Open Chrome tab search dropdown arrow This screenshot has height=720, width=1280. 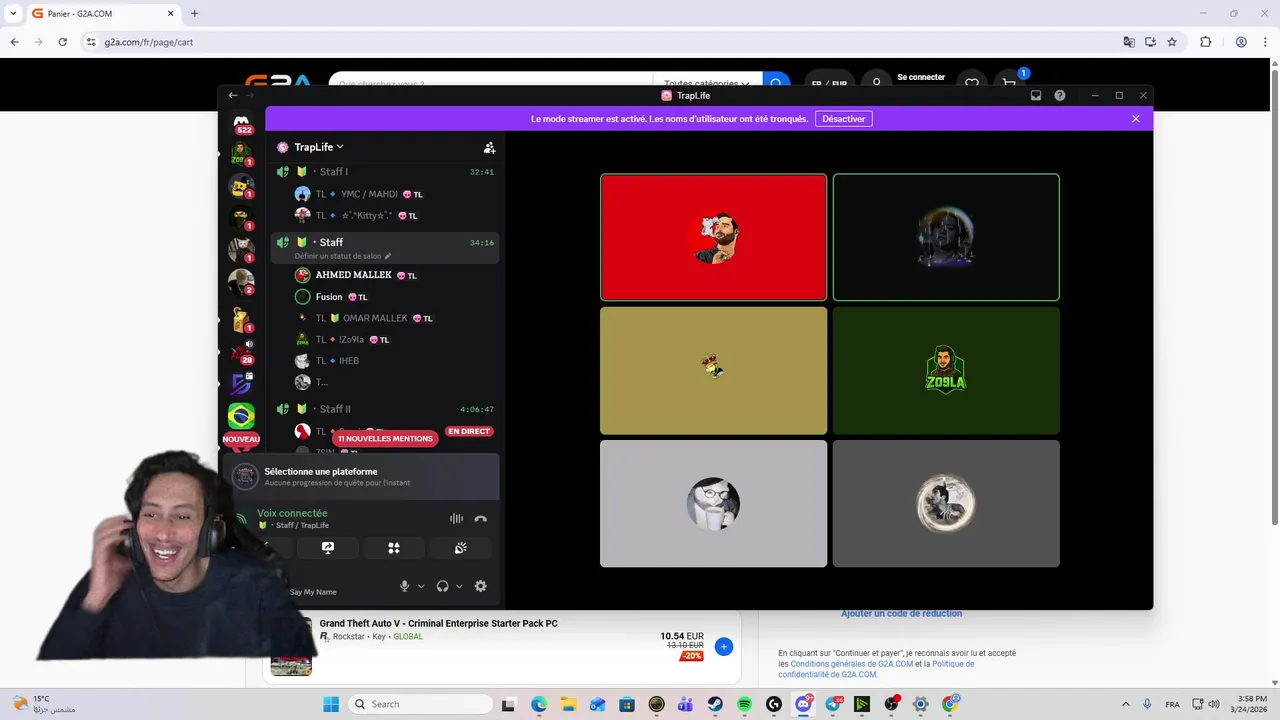point(13,14)
